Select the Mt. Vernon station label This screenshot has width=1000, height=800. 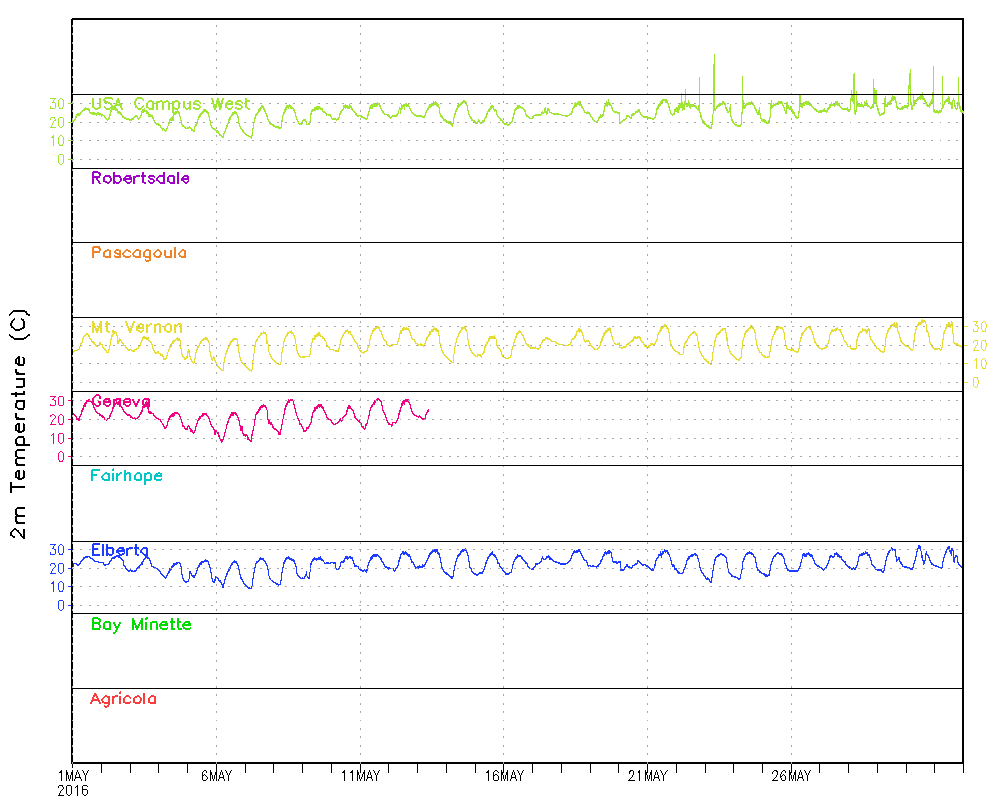[x=136, y=328]
